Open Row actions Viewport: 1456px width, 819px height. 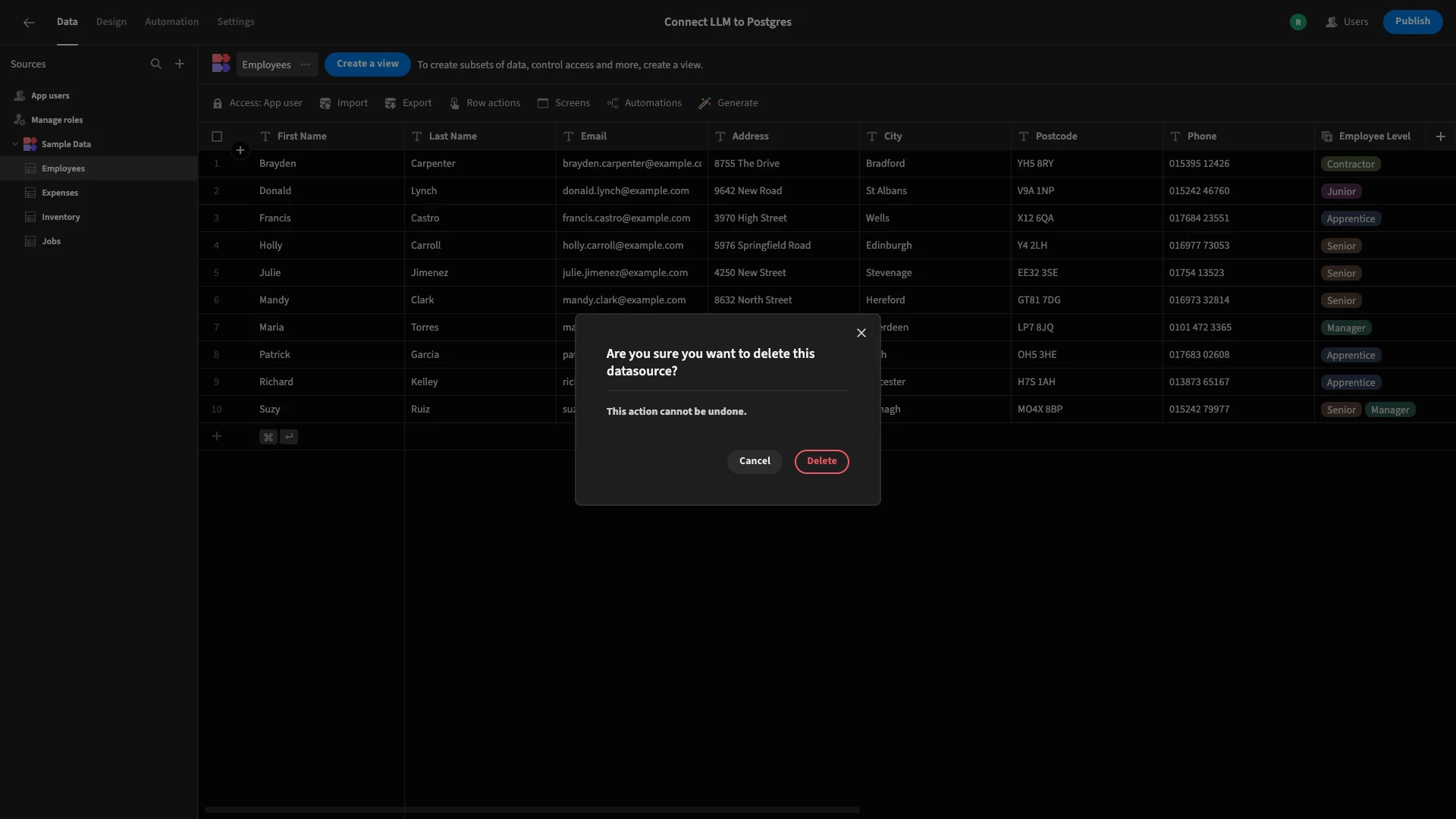click(485, 103)
